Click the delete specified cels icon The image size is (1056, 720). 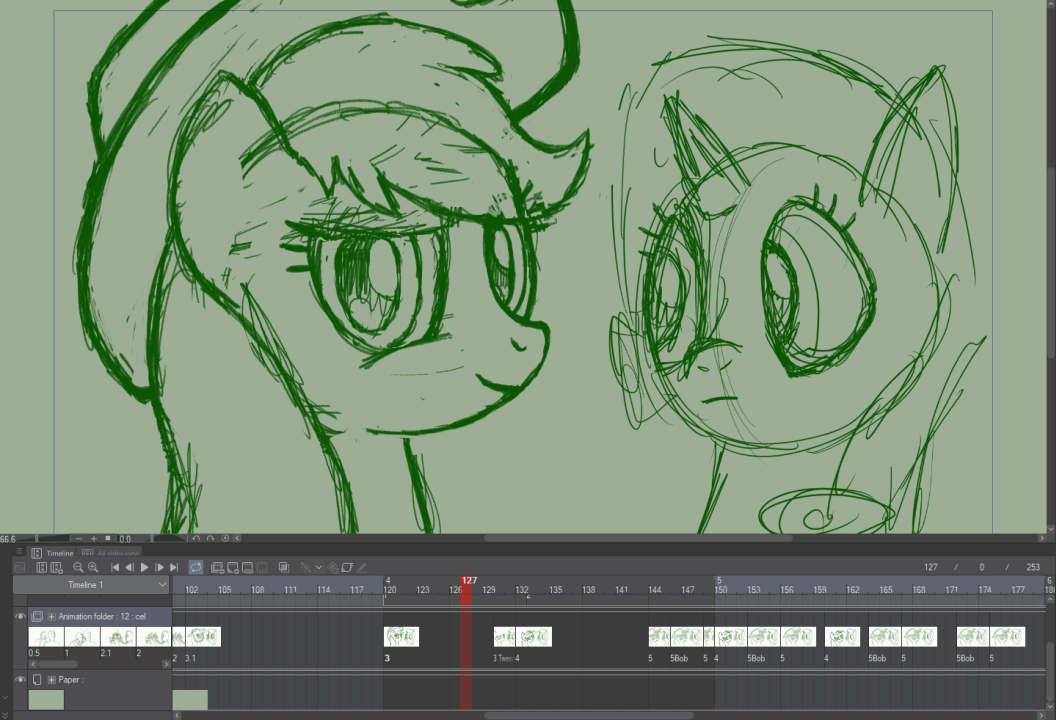(263, 568)
